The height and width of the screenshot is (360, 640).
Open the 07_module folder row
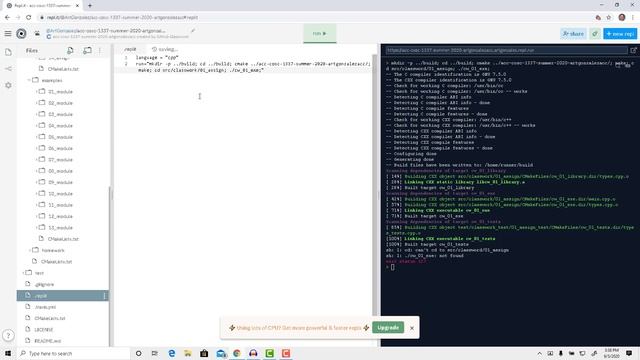[x=62, y=160]
